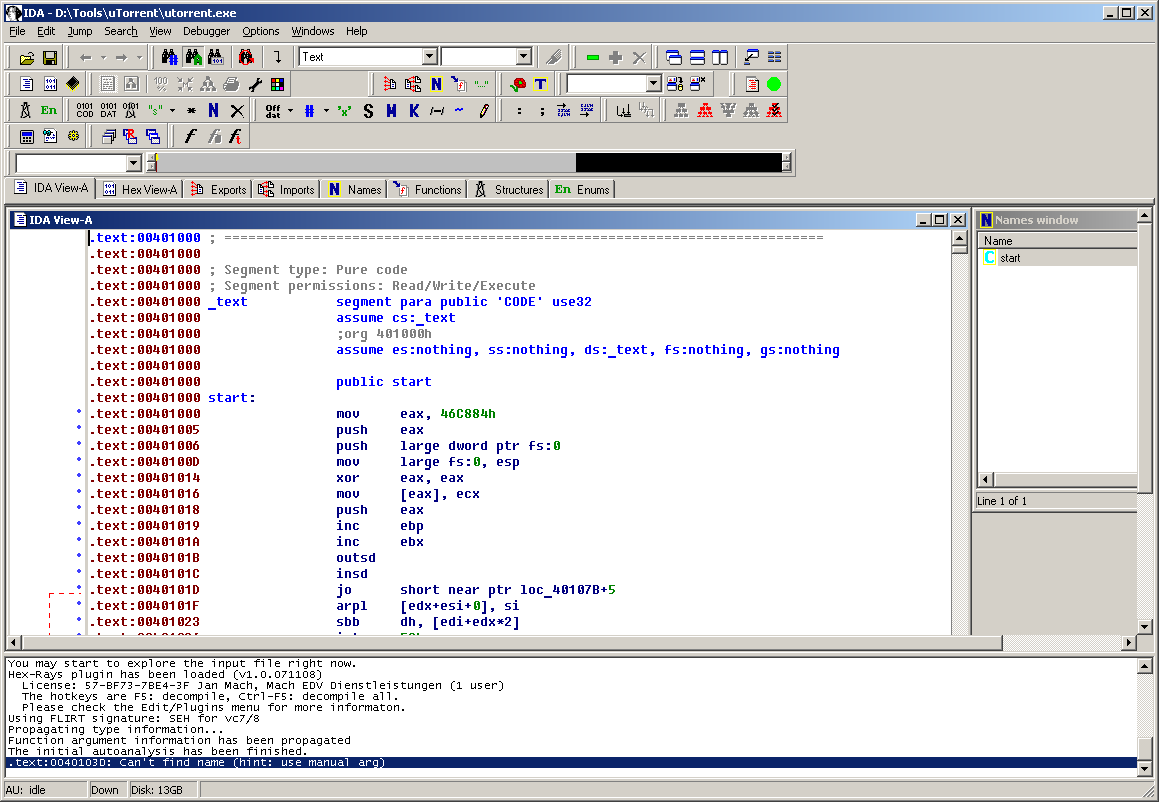1159x802 pixels.
Task: Click the binoculars search-immediate-value icon
Action: click(x=169, y=57)
